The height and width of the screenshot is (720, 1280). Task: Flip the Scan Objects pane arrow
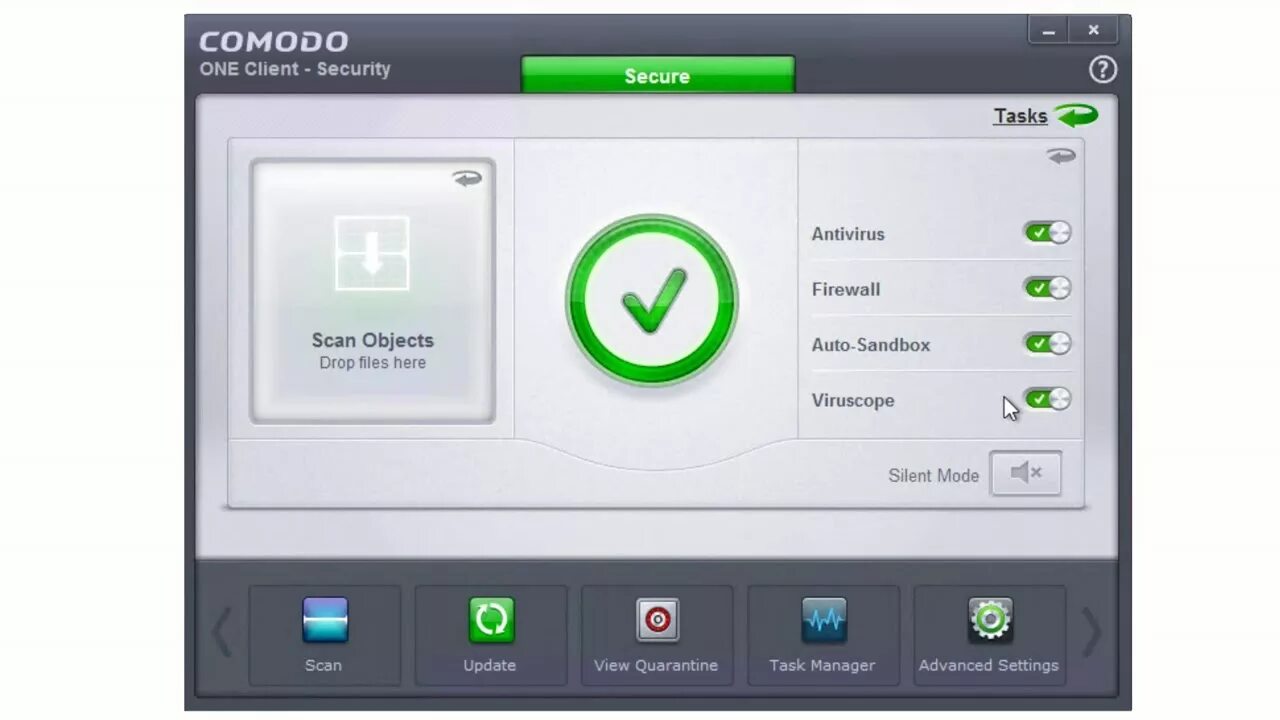coord(467,179)
